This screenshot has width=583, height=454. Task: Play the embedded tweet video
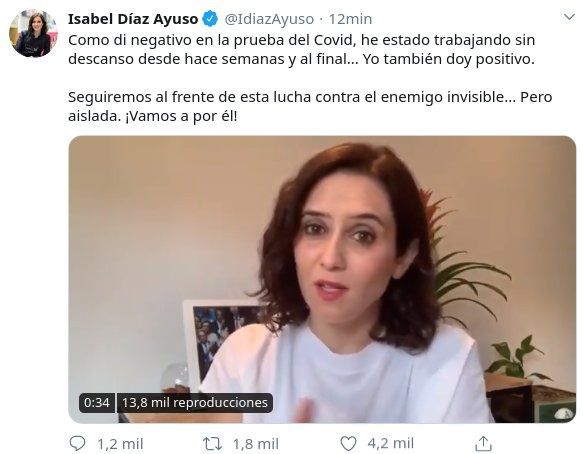pyautogui.click(x=322, y=279)
